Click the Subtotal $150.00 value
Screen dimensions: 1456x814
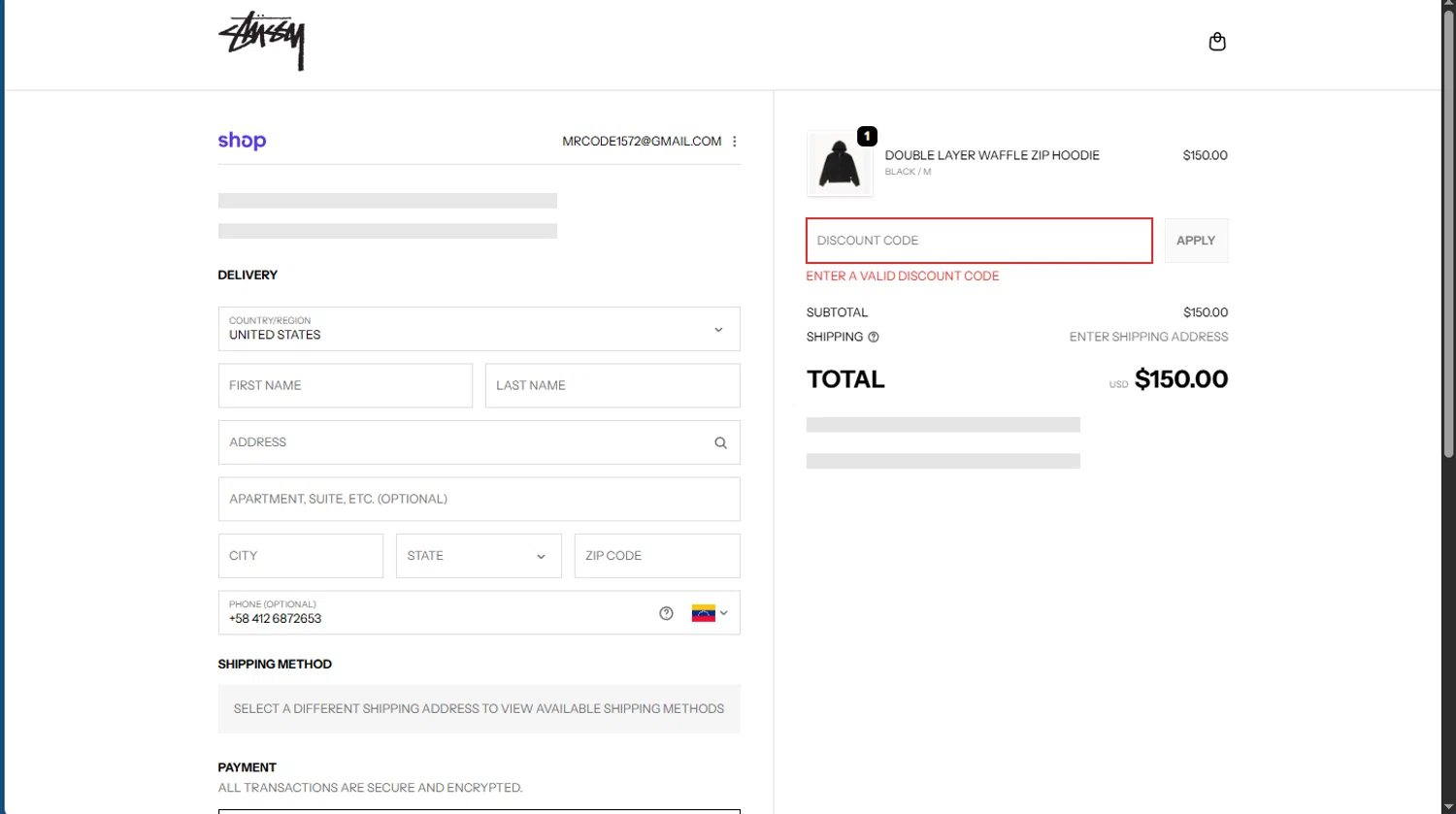click(1206, 312)
